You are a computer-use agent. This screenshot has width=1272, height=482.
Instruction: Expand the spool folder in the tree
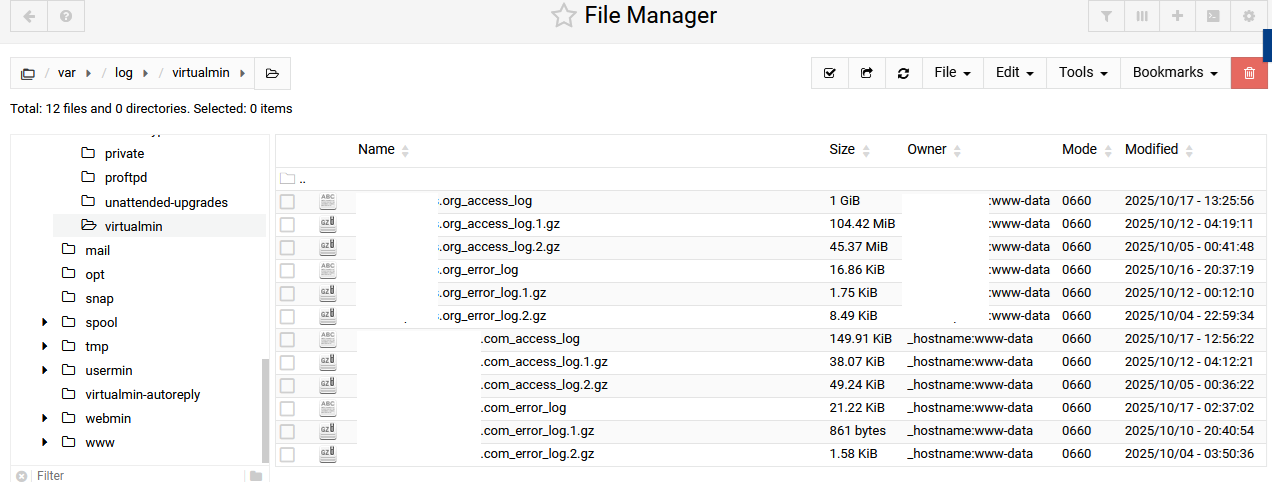point(45,322)
